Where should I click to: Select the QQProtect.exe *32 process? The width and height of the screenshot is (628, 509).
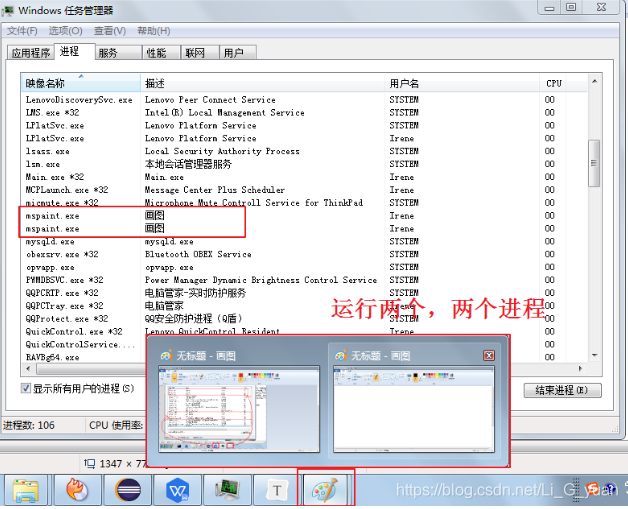[304, 319]
